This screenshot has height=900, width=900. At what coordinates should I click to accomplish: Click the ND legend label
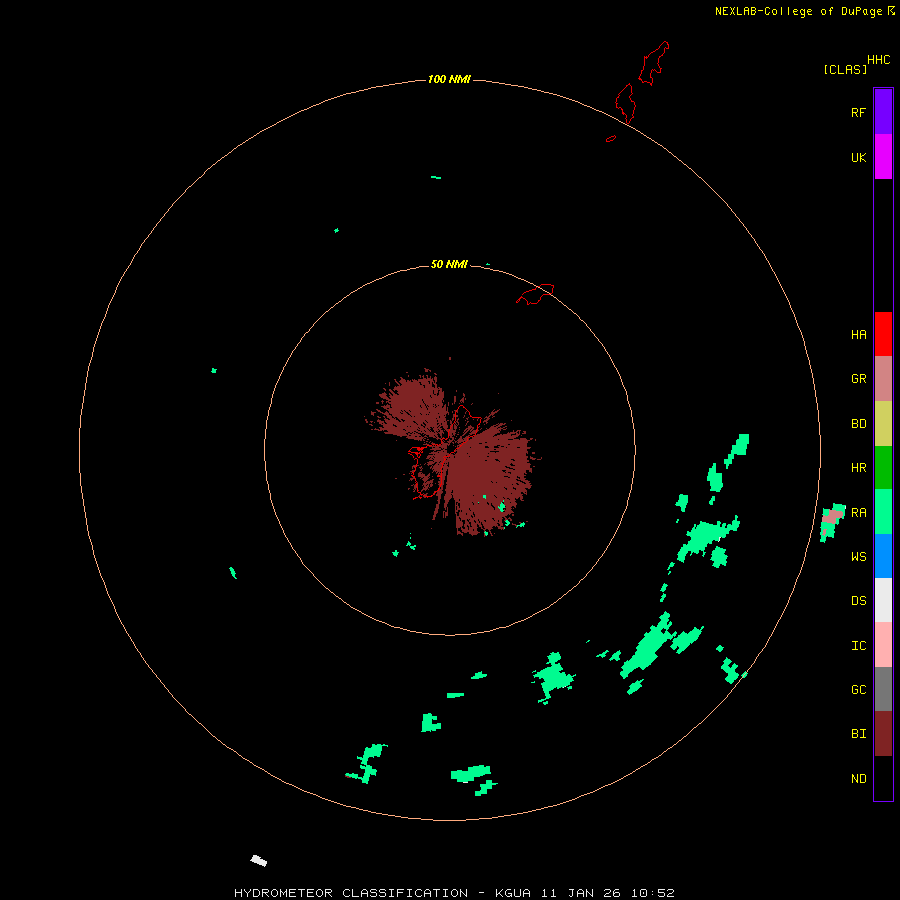click(858, 779)
